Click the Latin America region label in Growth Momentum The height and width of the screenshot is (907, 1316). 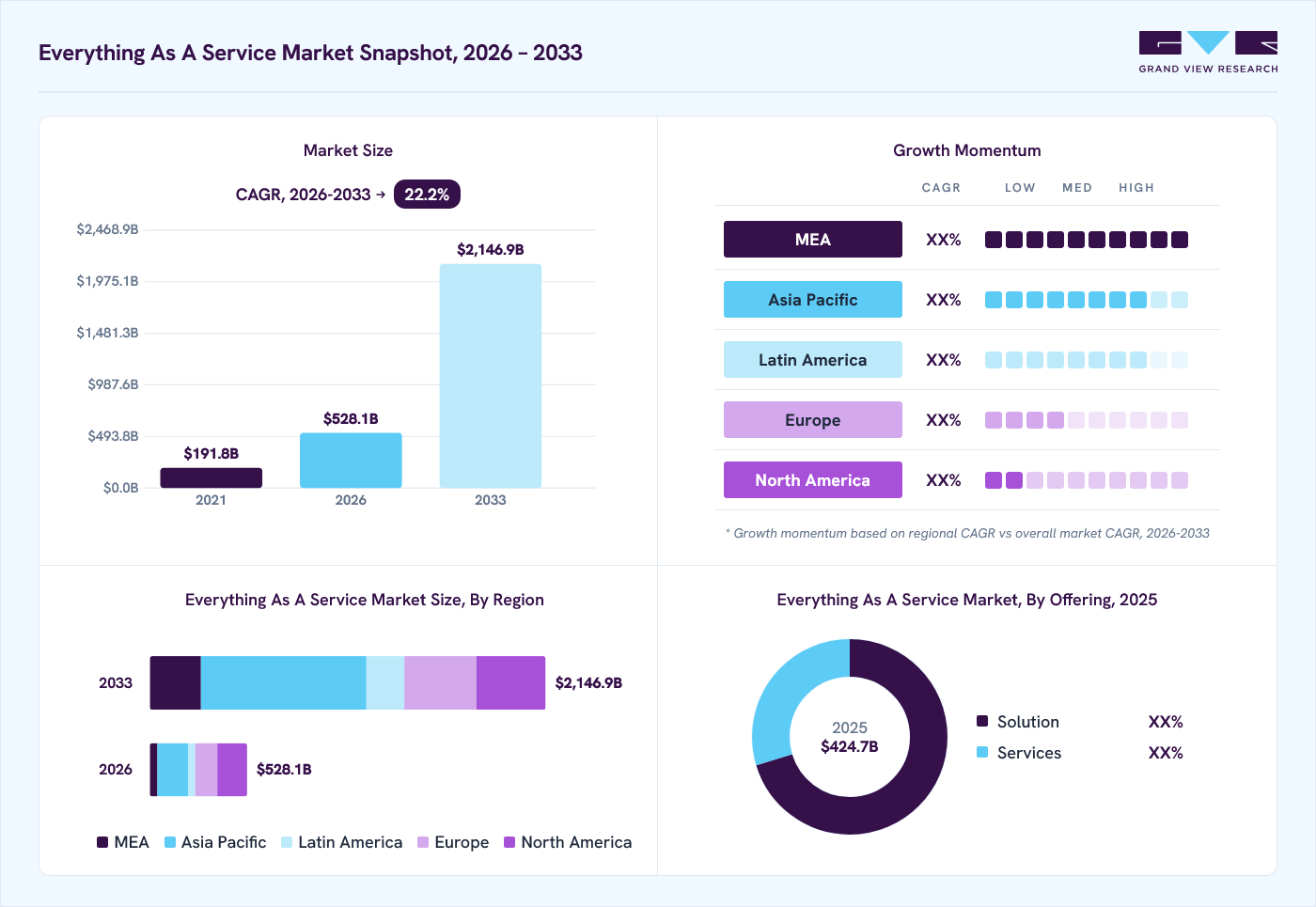(x=813, y=360)
